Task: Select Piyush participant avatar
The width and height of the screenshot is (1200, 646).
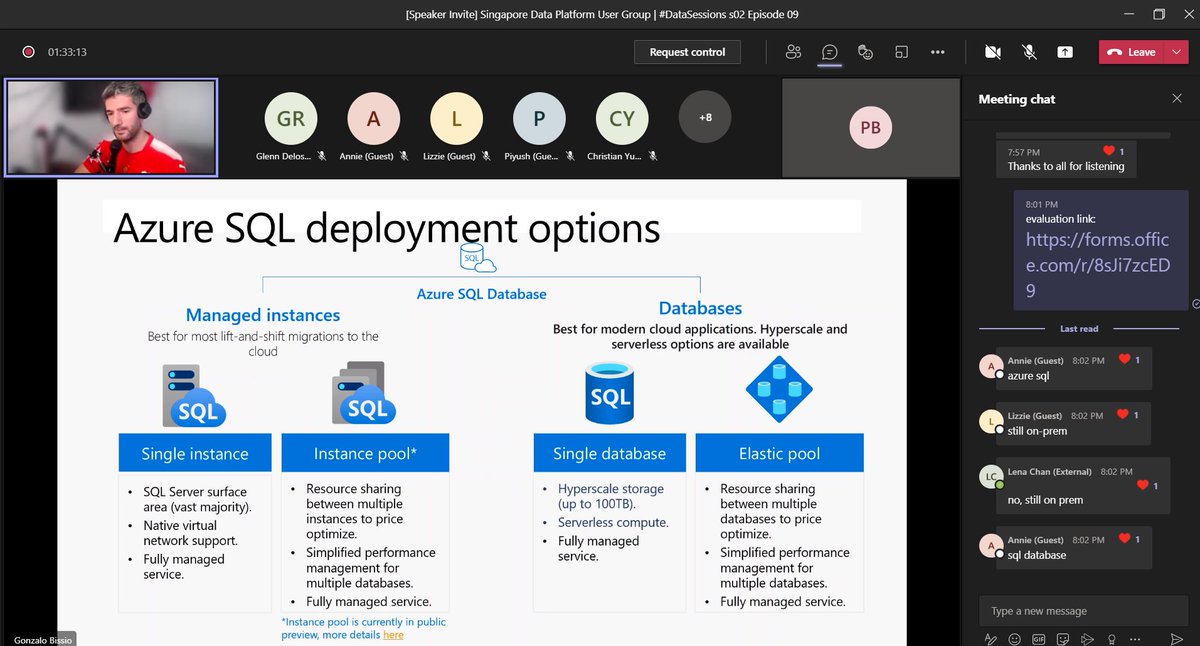Action: (x=539, y=119)
